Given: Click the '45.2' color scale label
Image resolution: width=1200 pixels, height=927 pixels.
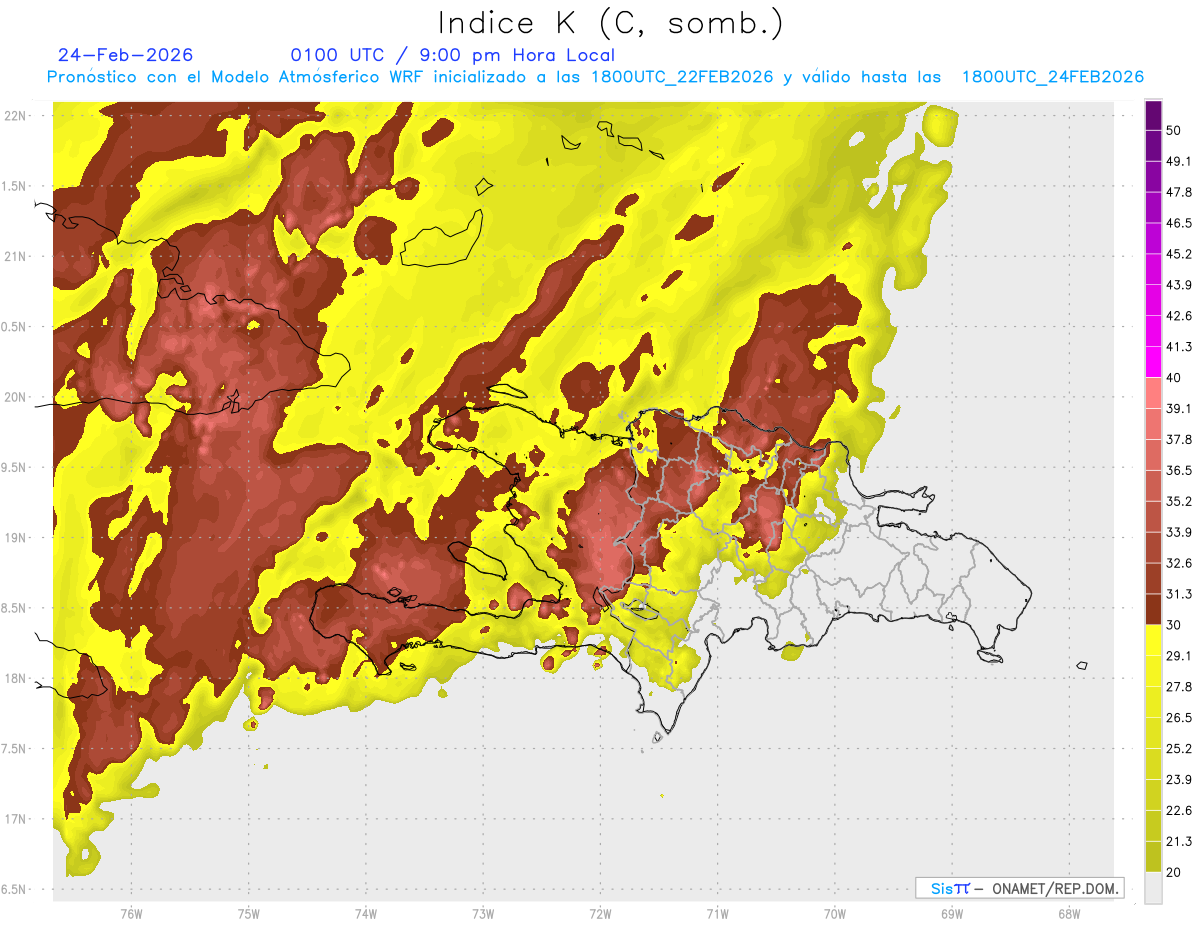Looking at the screenshot, I should click(x=1179, y=254).
